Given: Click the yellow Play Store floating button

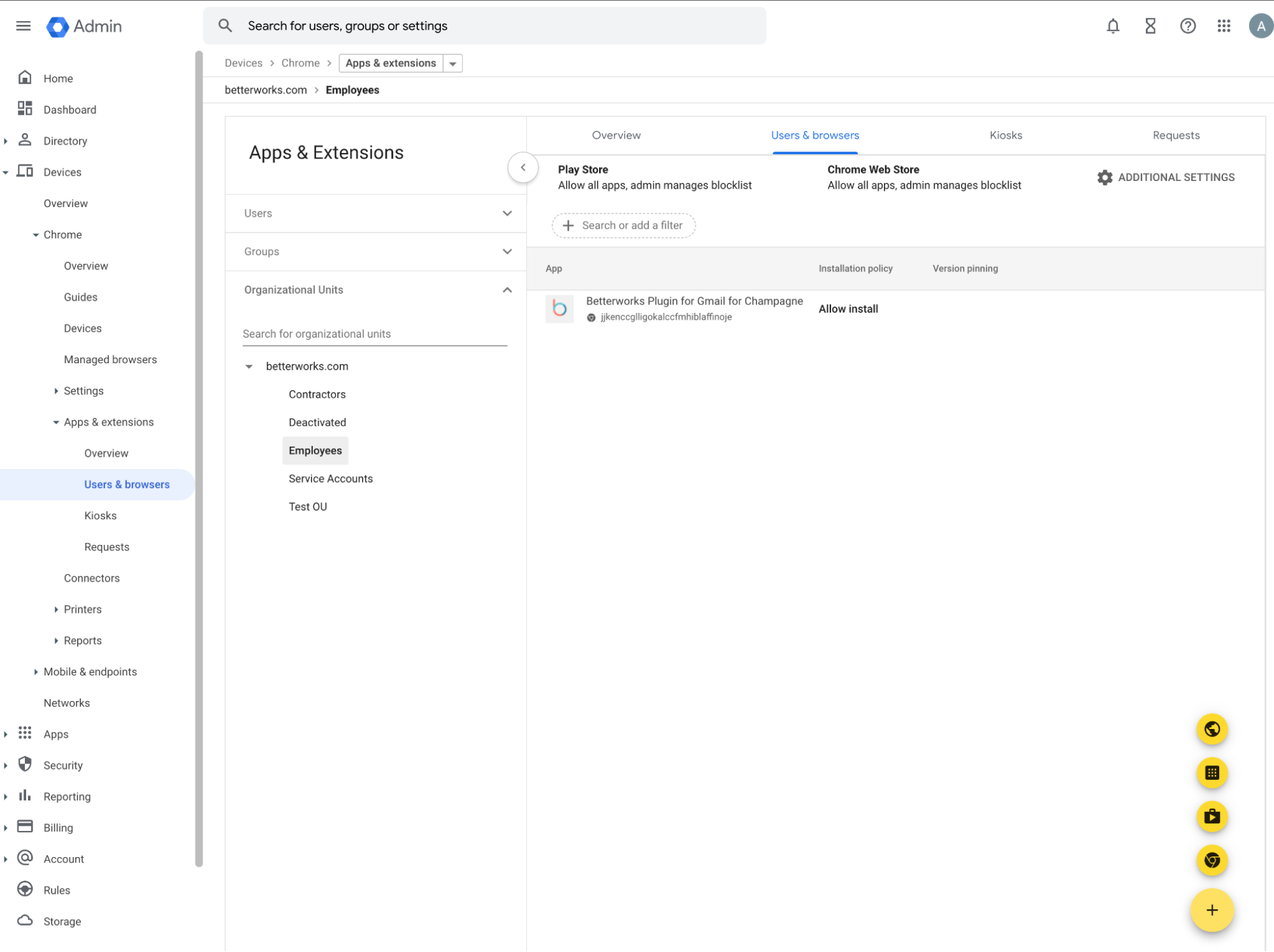Looking at the screenshot, I should click(x=1212, y=816).
